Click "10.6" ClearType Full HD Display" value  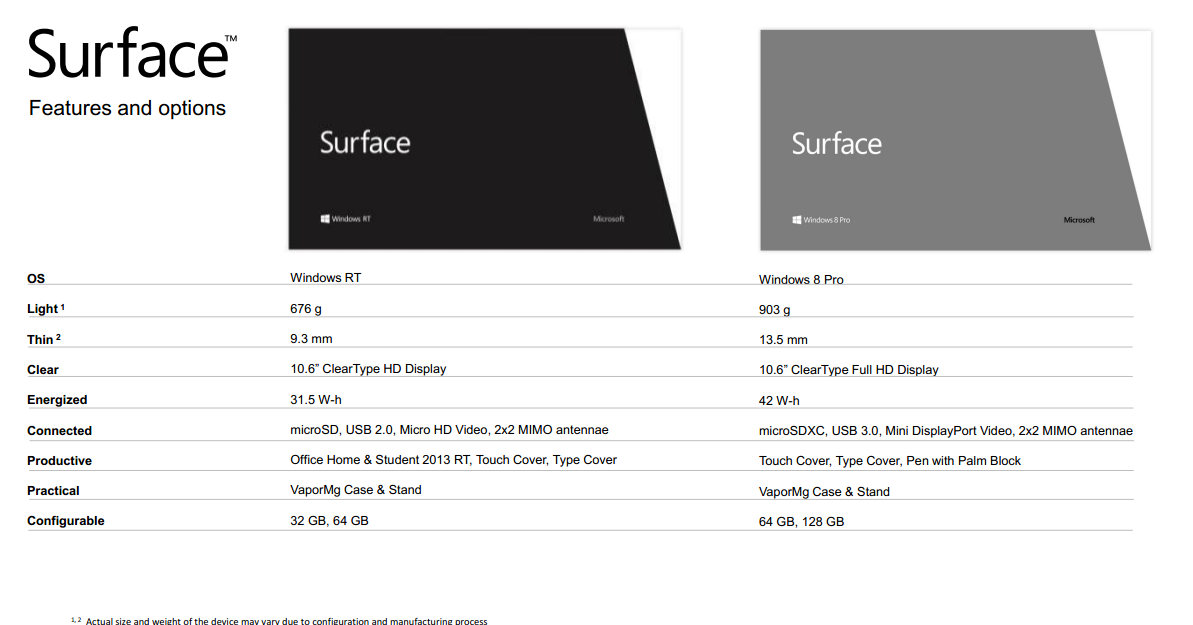coord(848,370)
